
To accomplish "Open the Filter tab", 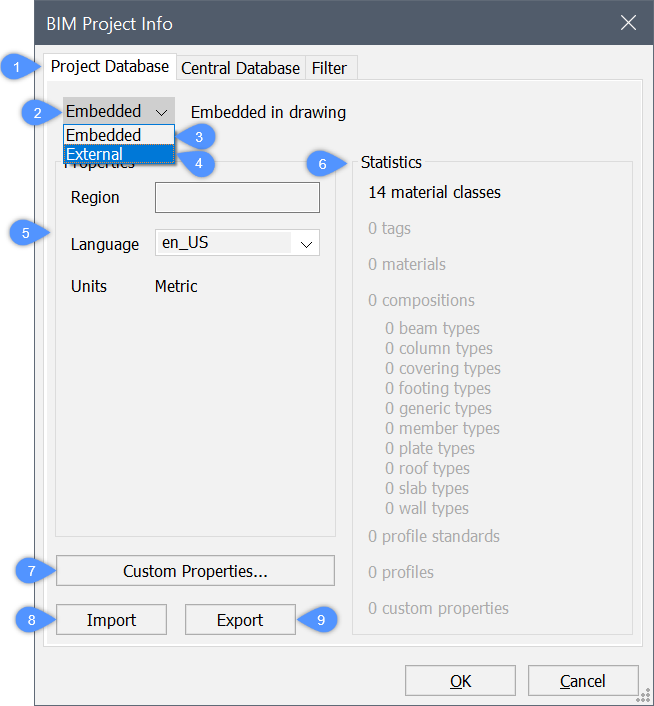I will coord(329,68).
